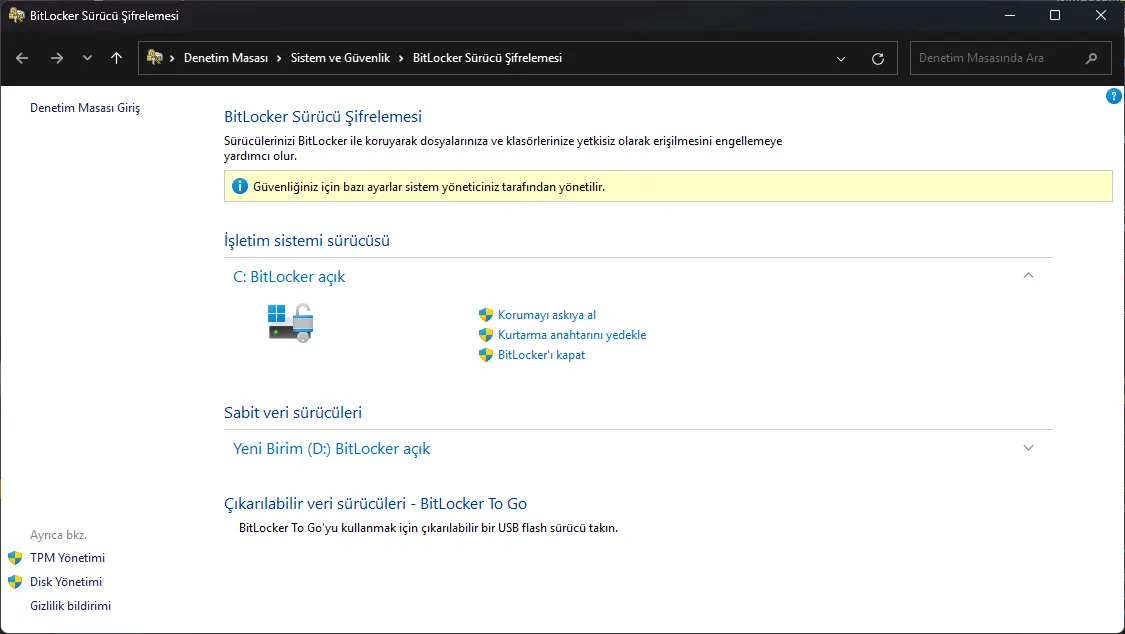The width and height of the screenshot is (1125, 634).
Task: Open help with the question mark icon
Action: [1114, 96]
